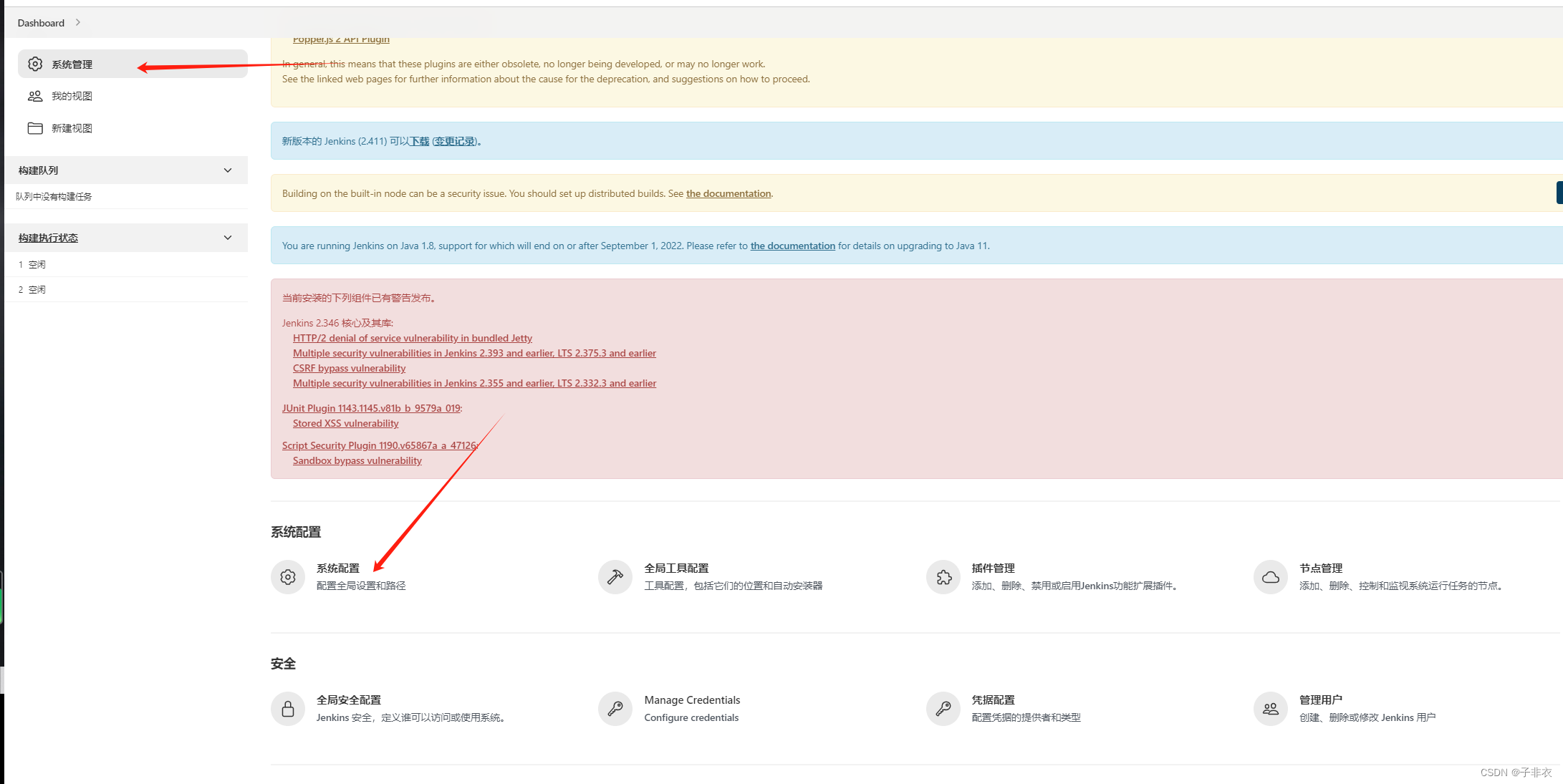
Task: Collapse the 构建执行状态 panel chevron
Action: click(x=228, y=238)
